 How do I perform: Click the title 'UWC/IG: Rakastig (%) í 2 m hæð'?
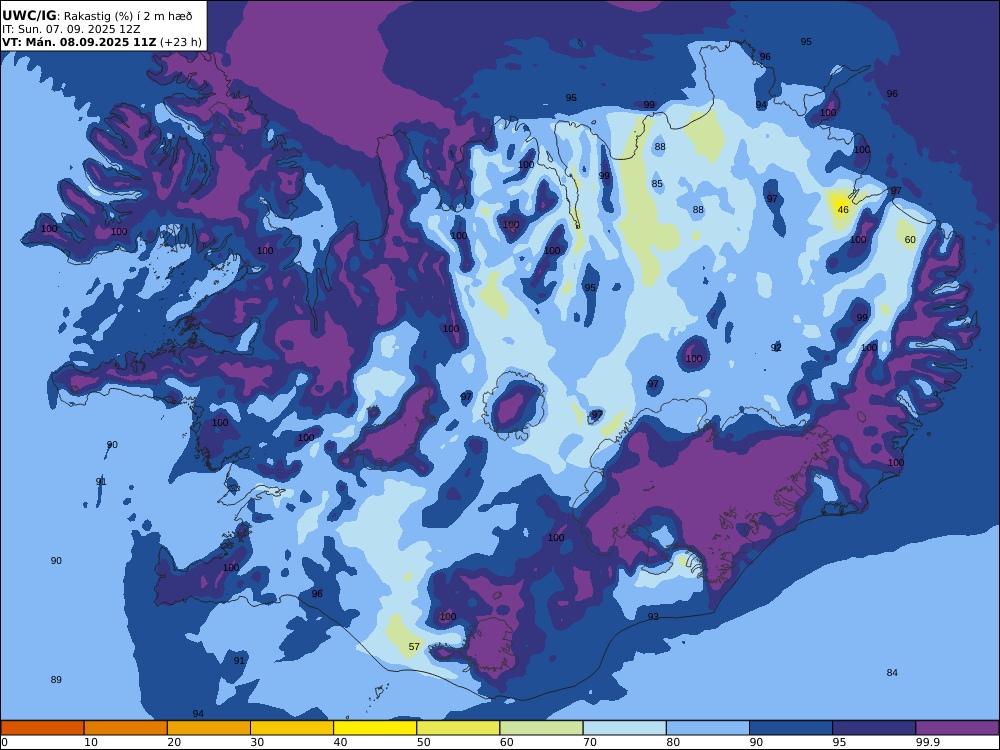click(97, 16)
